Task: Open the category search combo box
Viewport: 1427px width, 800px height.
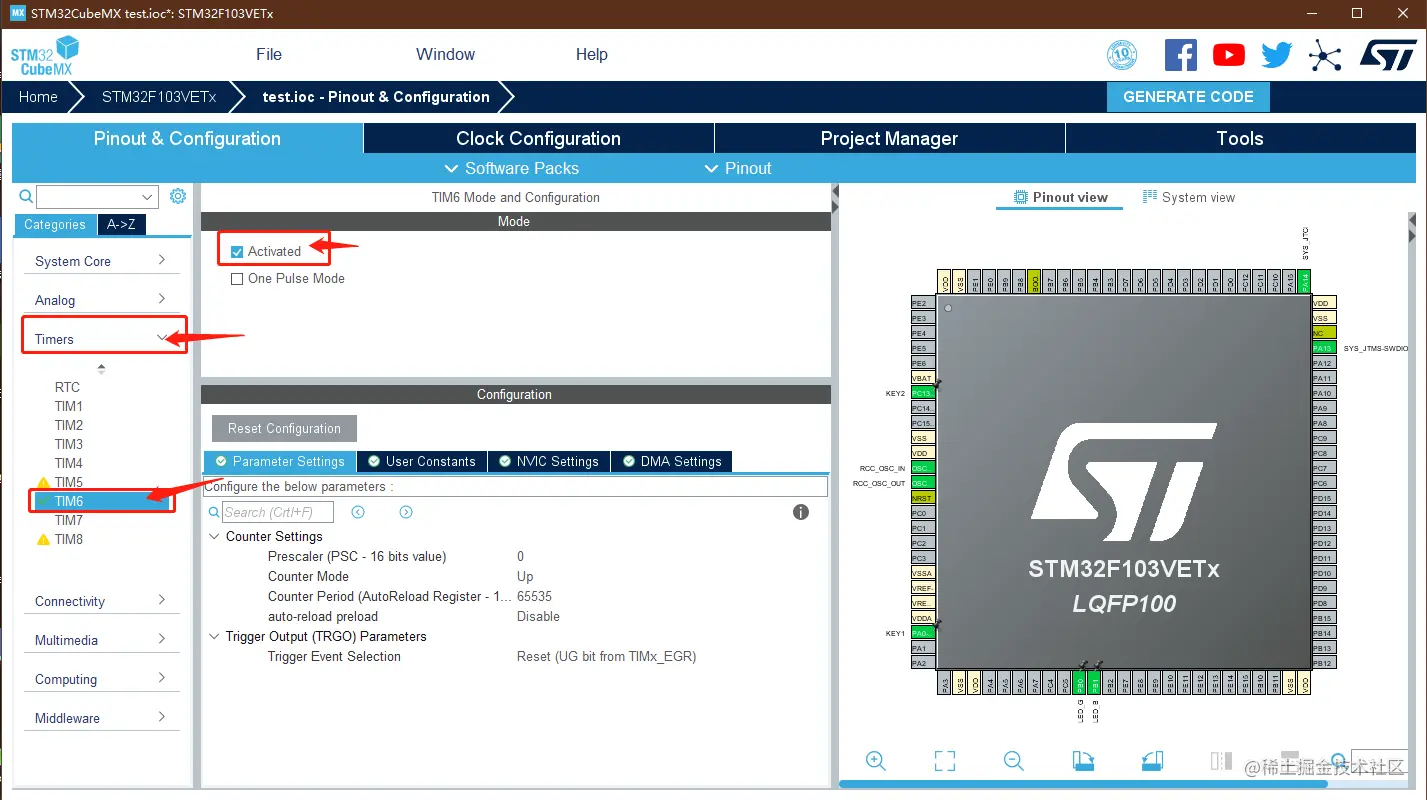Action: (98, 197)
